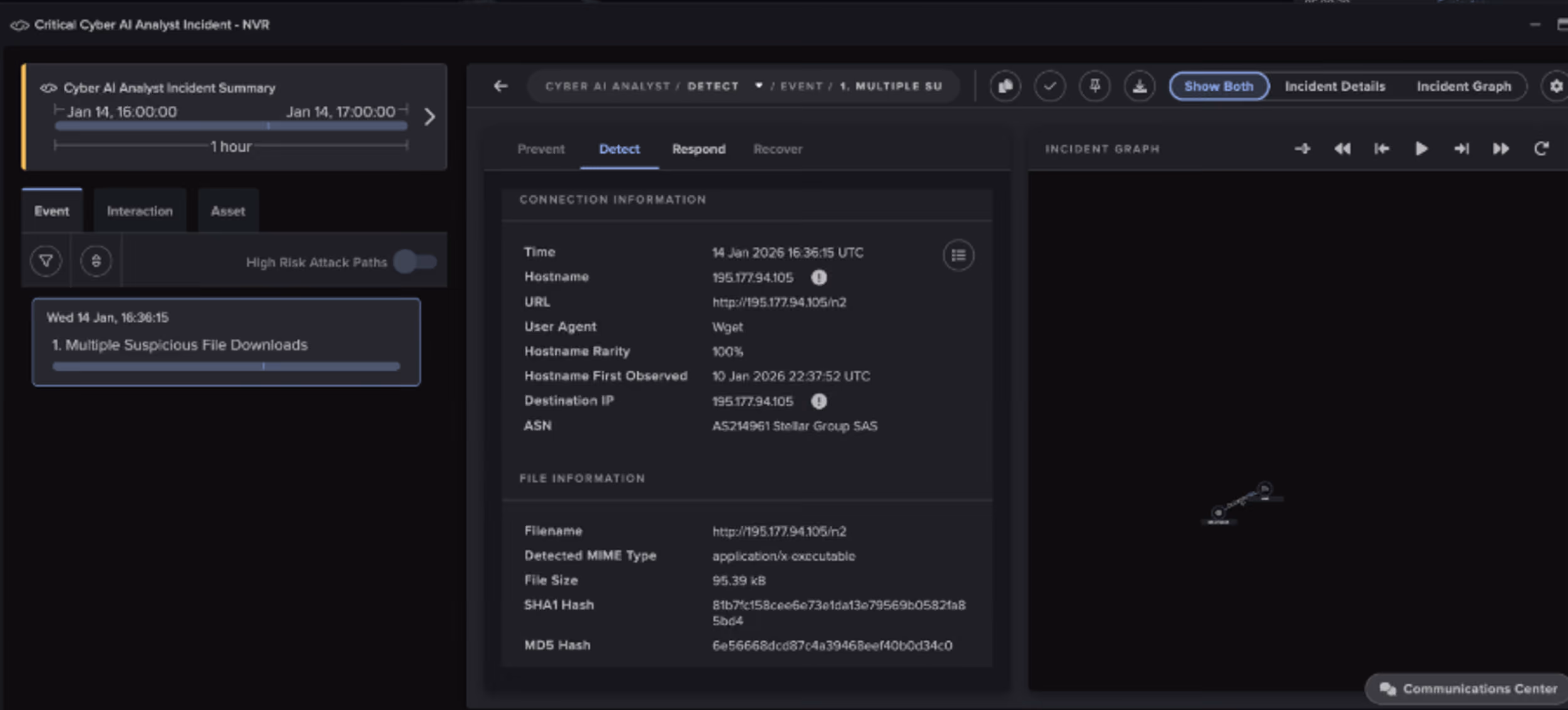
Task: Play the incident graph animation
Action: [x=1421, y=149]
